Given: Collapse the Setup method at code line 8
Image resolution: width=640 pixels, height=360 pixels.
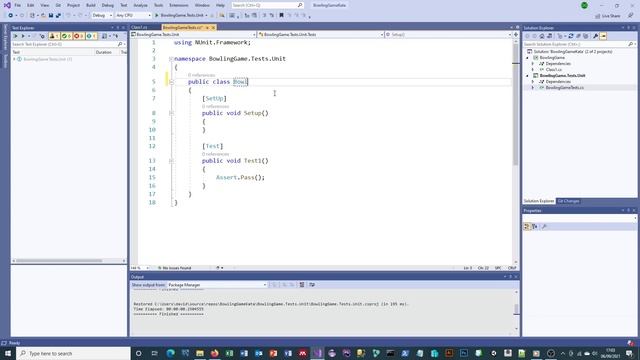Looking at the screenshot, I should pos(171,113).
